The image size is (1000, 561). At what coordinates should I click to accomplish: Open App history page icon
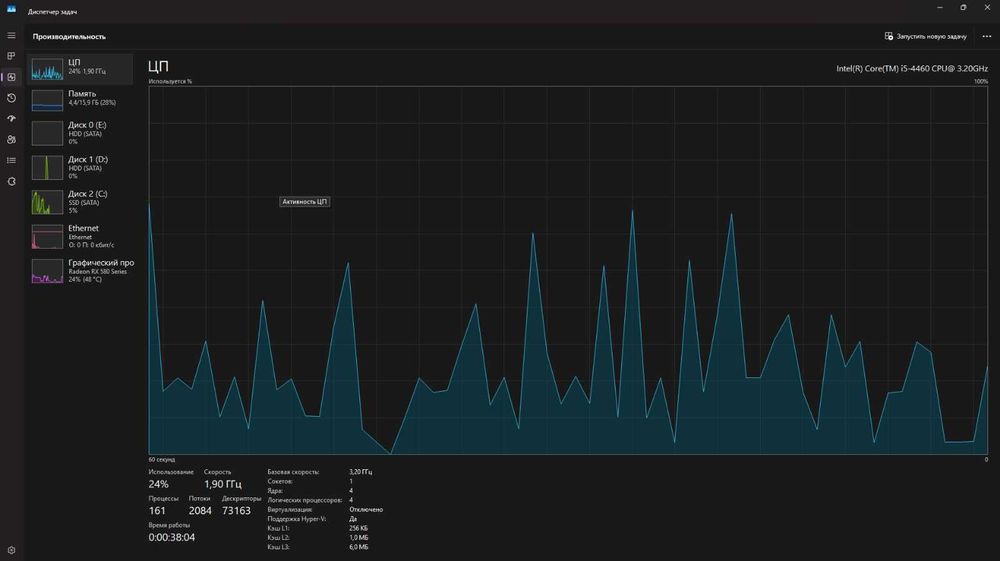[11, 98]
